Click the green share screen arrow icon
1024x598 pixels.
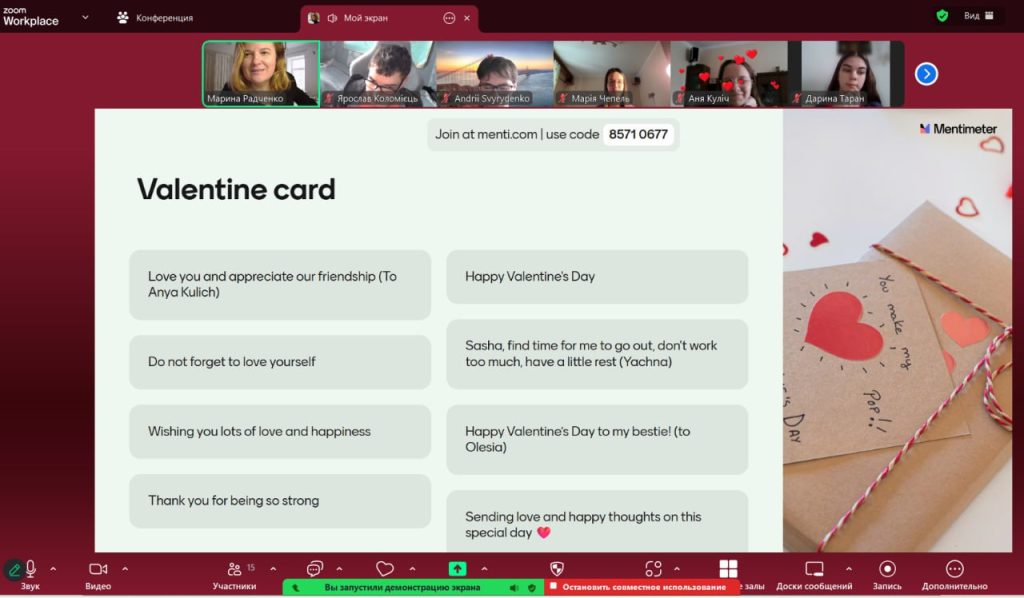457,569
